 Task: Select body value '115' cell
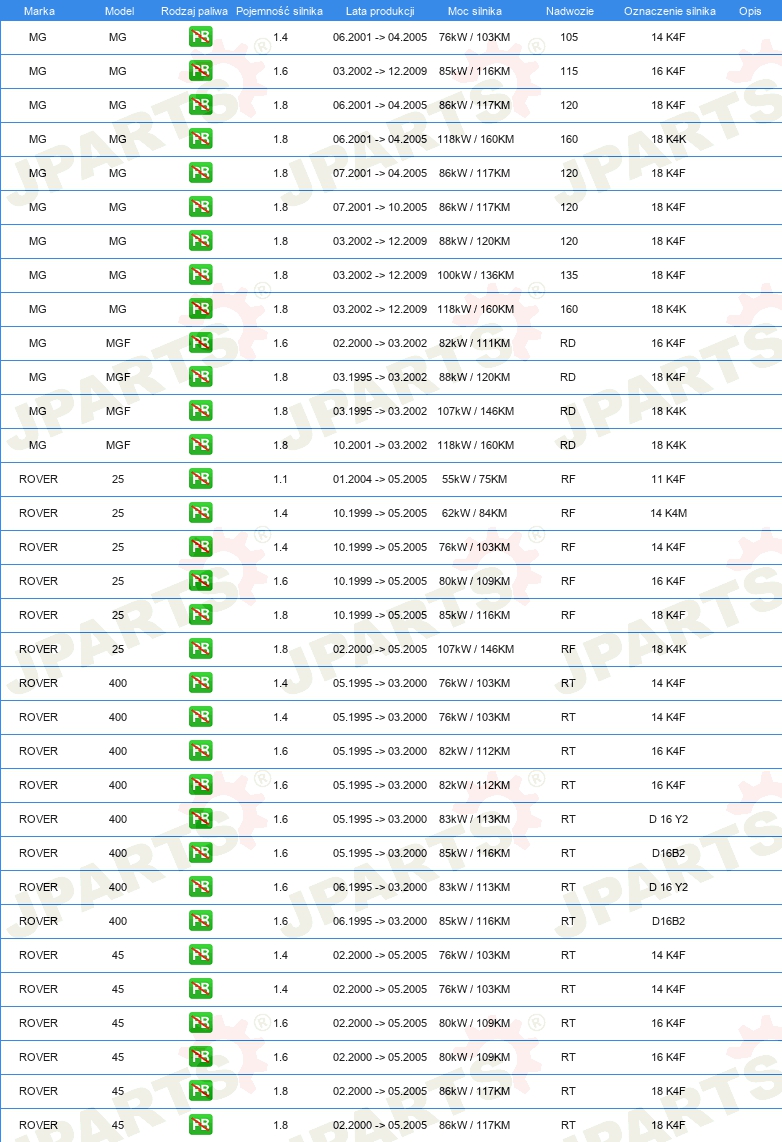coord(569,71)
